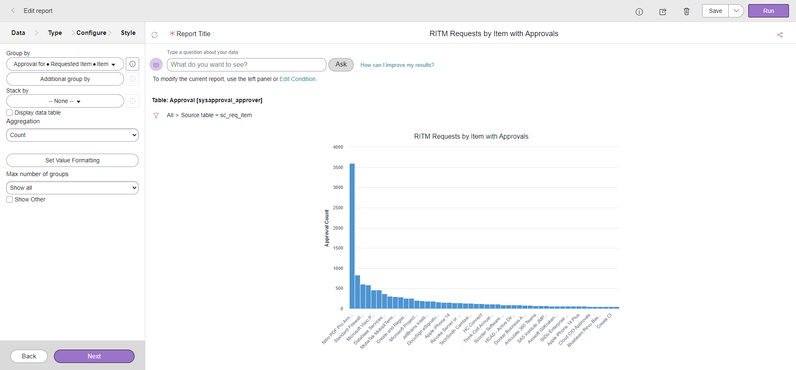
Task: Click the HC Connect axis label
Action: point(472,323)
